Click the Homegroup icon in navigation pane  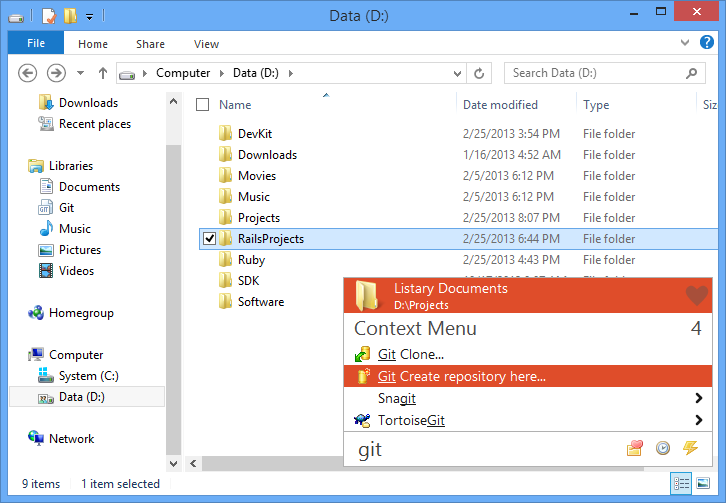[36, 313]
